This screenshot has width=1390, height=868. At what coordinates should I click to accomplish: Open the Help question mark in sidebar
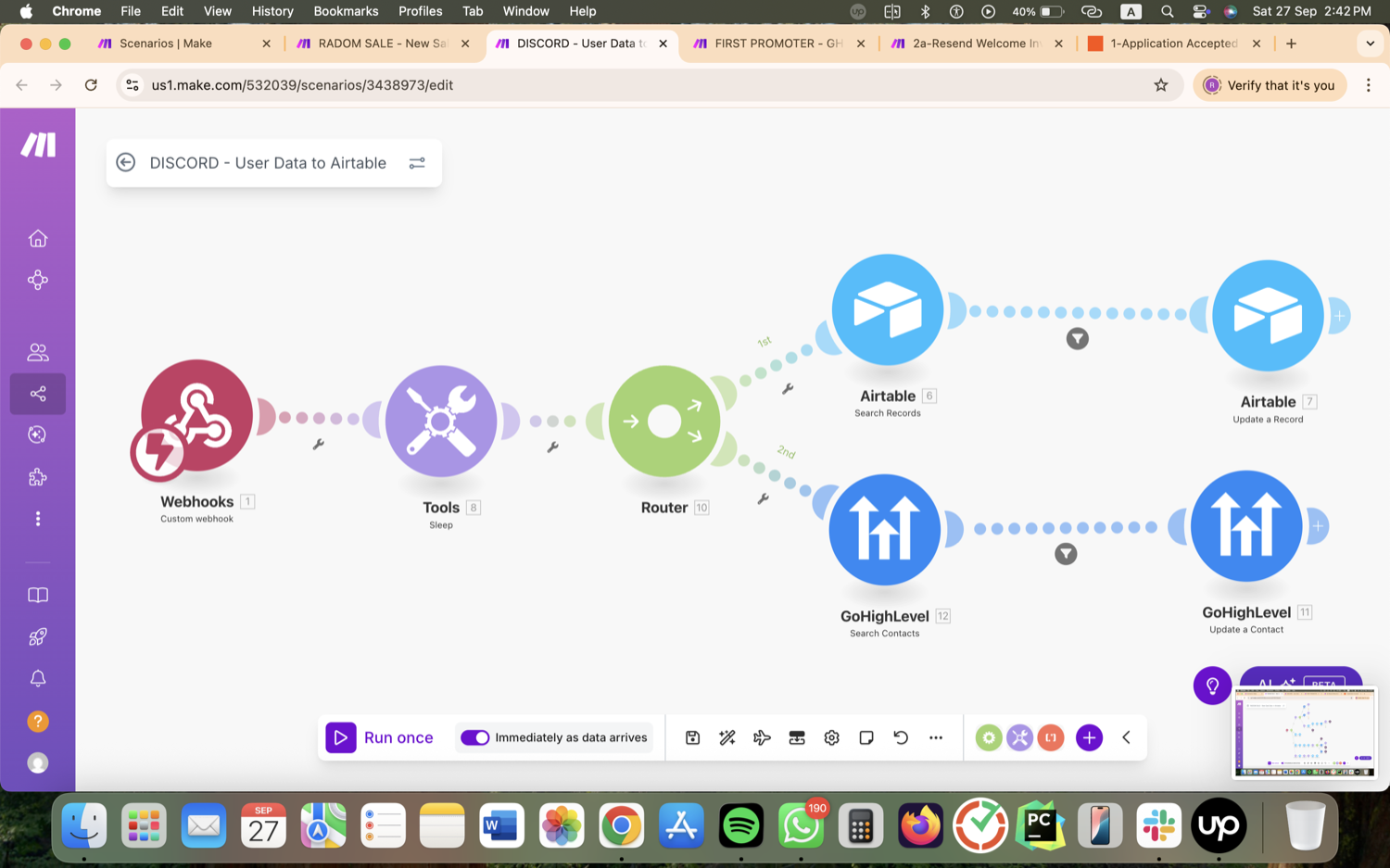pyautogui.click(x=38, y=721)
